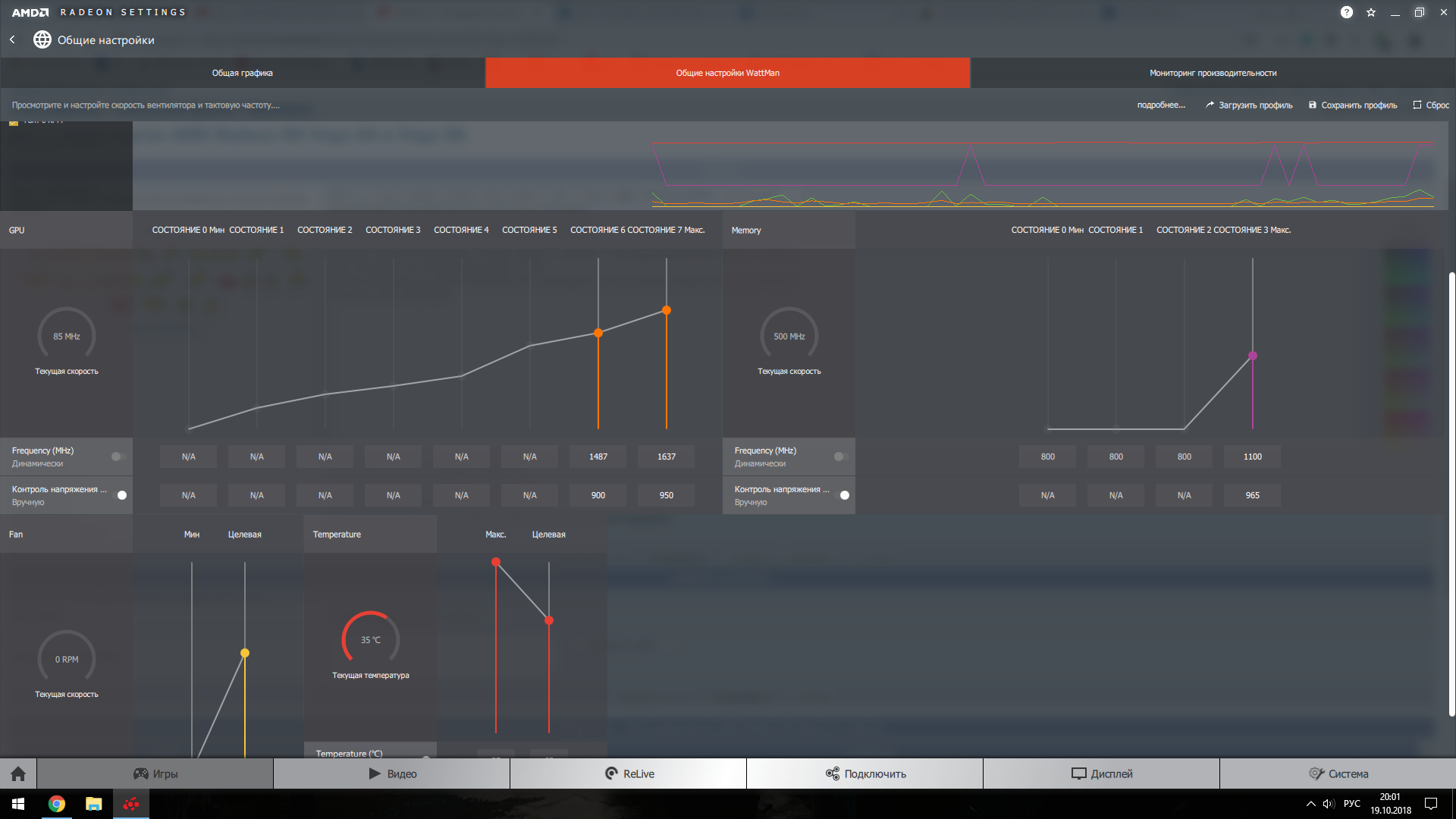
Task: Click the back arrow icon
Action: [12, 39]
